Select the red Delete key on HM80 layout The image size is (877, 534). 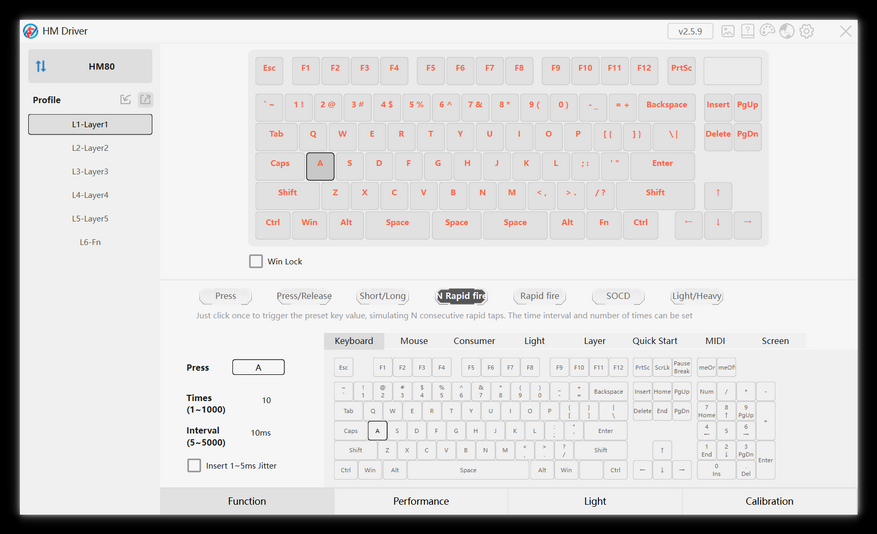[x=718, y=136]
